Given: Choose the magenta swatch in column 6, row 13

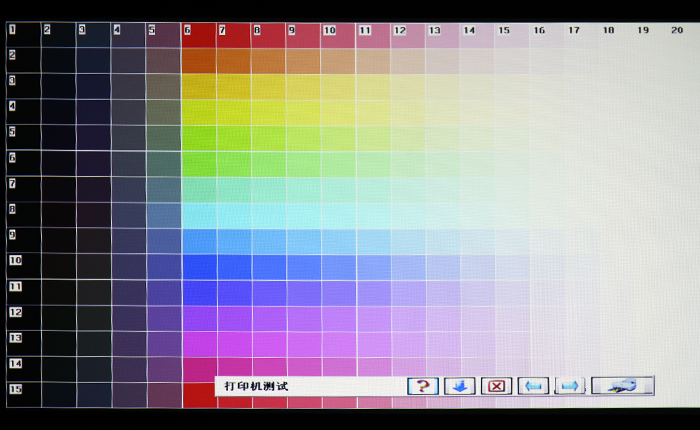Looking at the screenshot, I should coord(198,344).
